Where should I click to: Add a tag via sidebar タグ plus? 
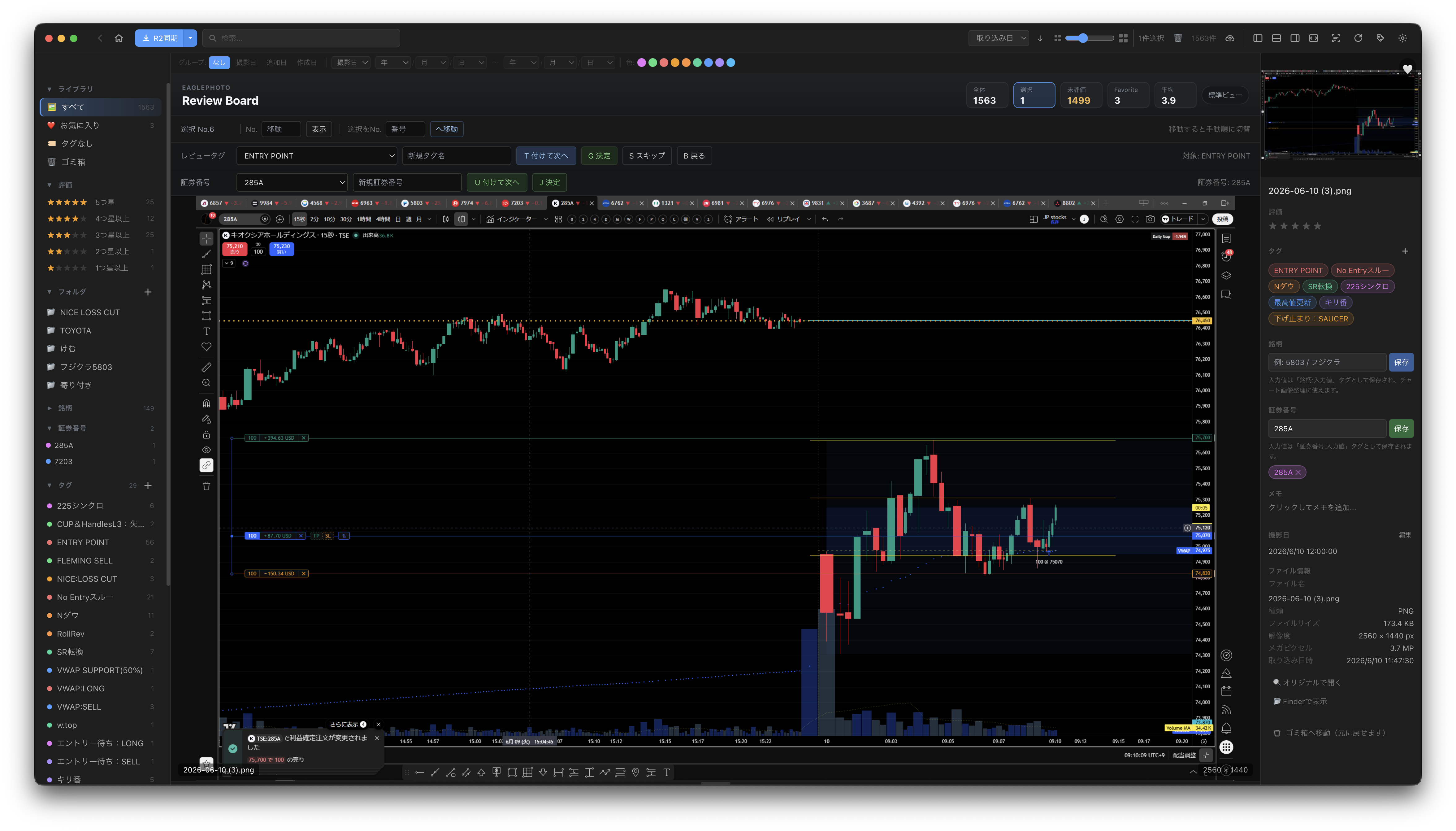[x=148, y=485]
